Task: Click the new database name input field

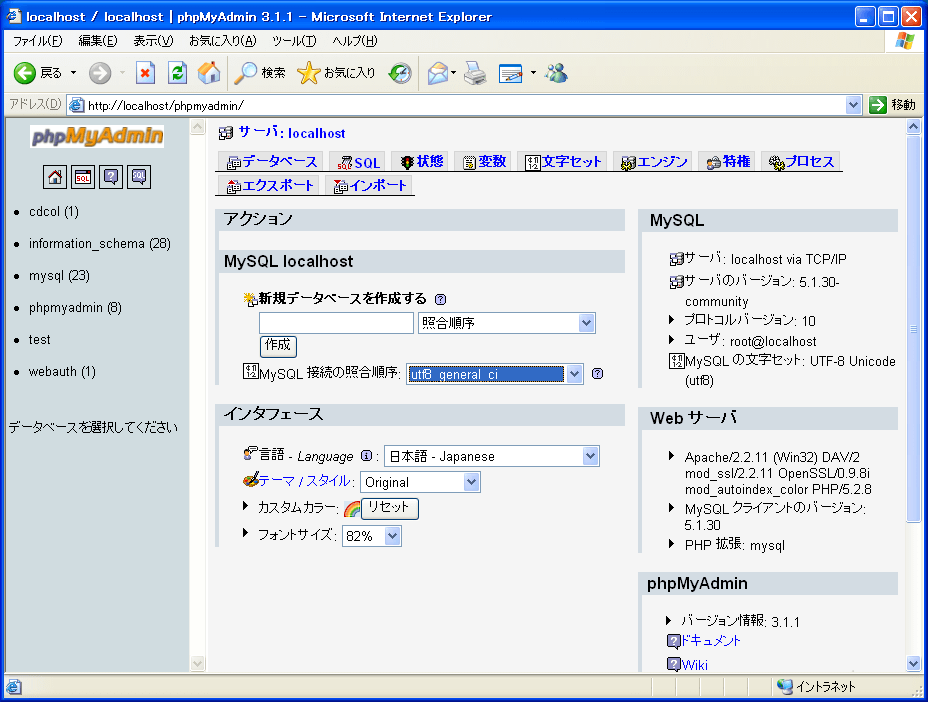Action: [336, 323]
